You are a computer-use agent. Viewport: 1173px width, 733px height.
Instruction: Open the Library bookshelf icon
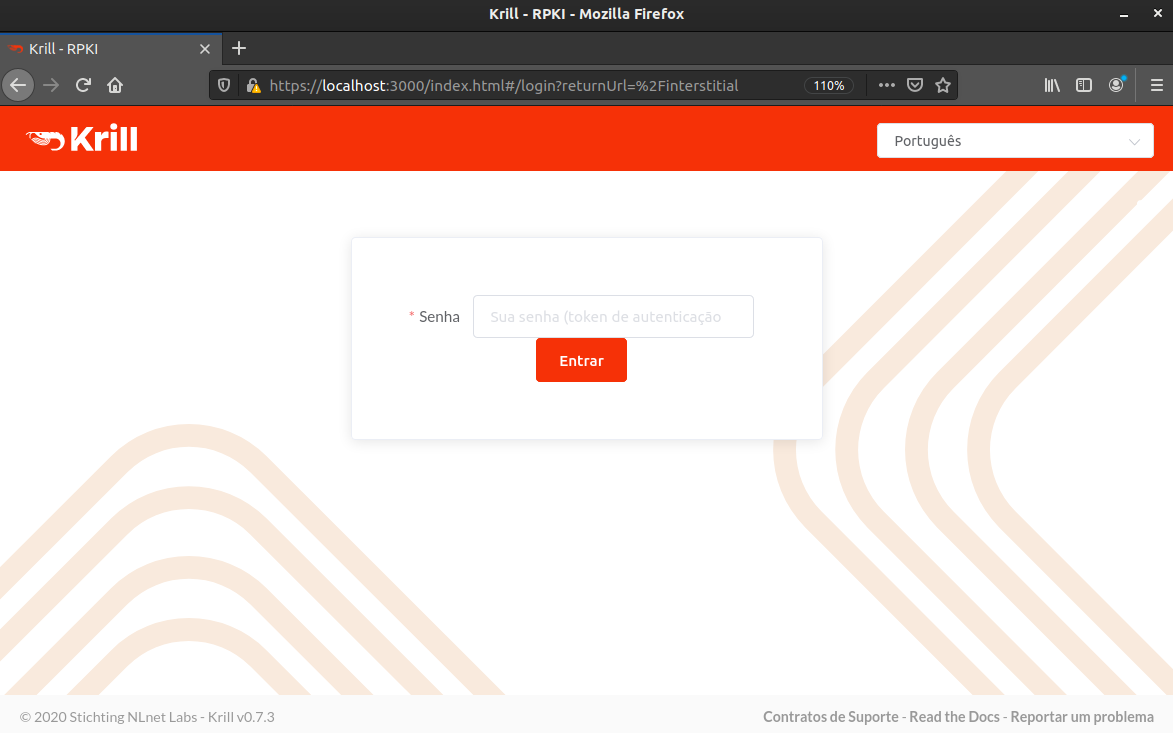point(1052,85)
